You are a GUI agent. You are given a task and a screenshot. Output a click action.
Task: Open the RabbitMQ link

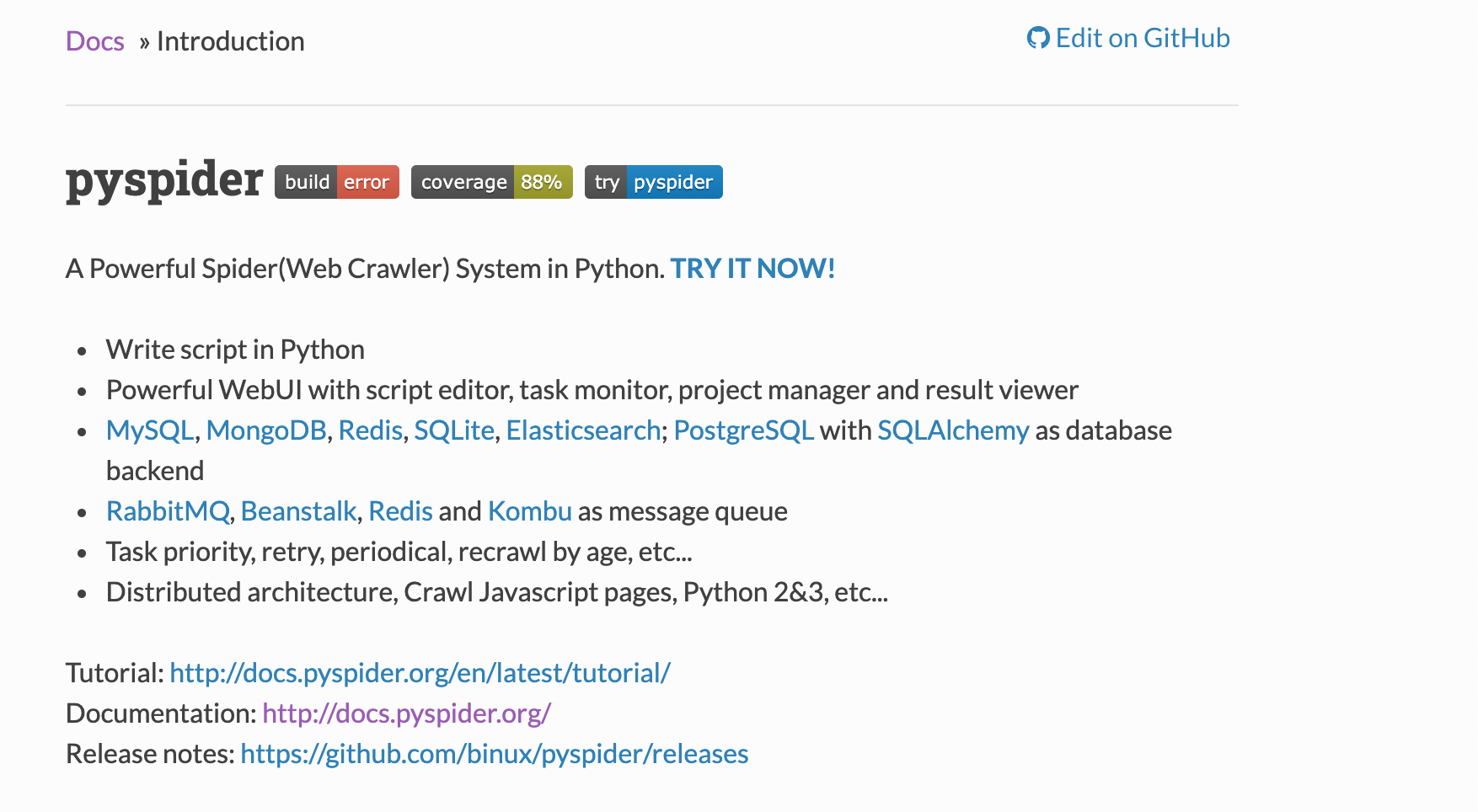(168, 511)
